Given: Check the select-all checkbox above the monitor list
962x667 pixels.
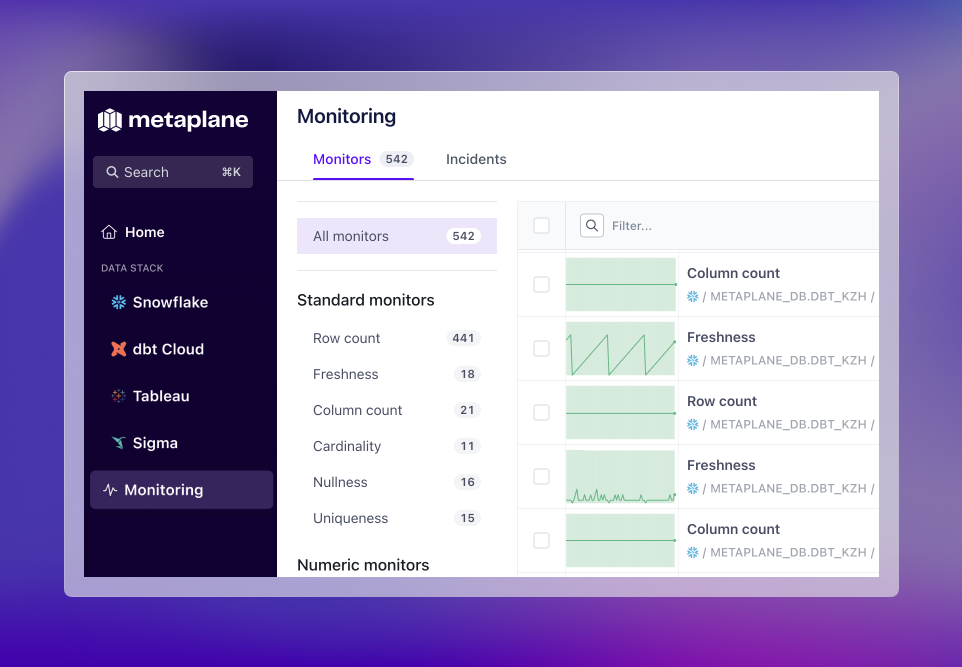Looking at the screenshot, I should pyautogui.click(x=541, y=226).
